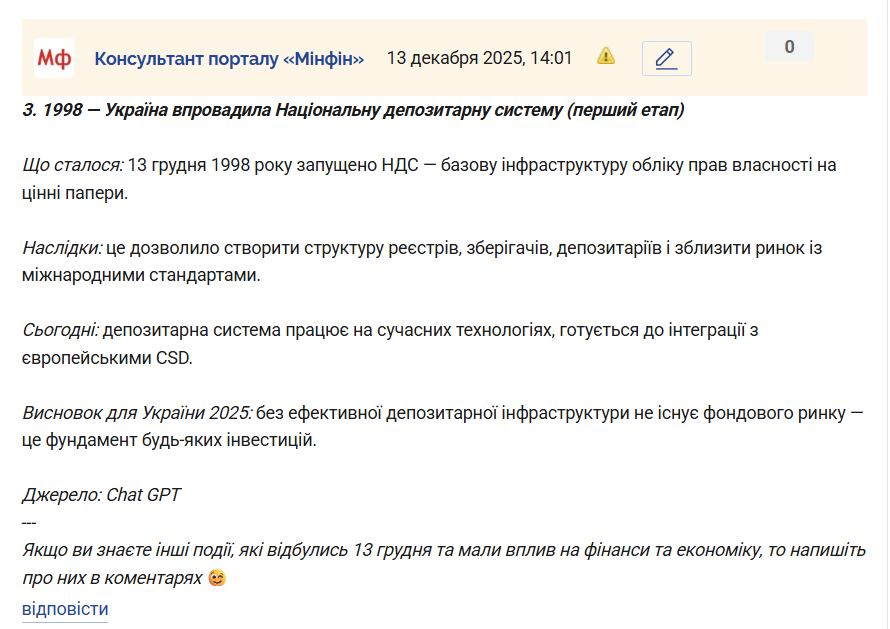The image size is (890, 629).
Task: Click the comment timestamp 13 декабря 2025, 14:01
Action: pos(479,58)
